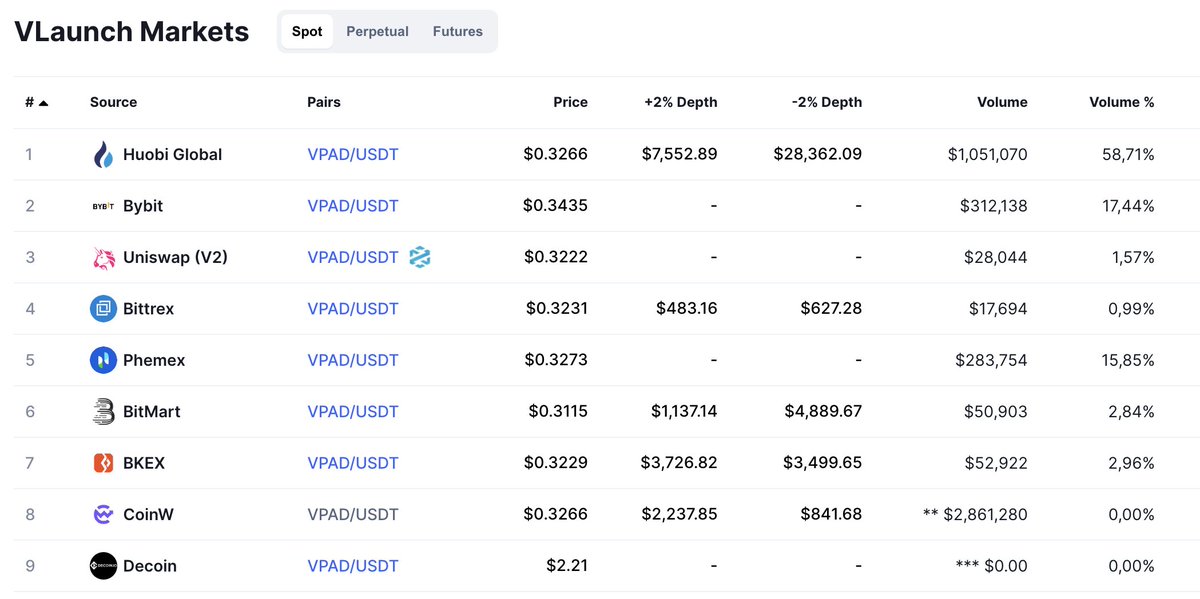
Task: Select the $0.3435 Bybit price
Action: [555, 206]
